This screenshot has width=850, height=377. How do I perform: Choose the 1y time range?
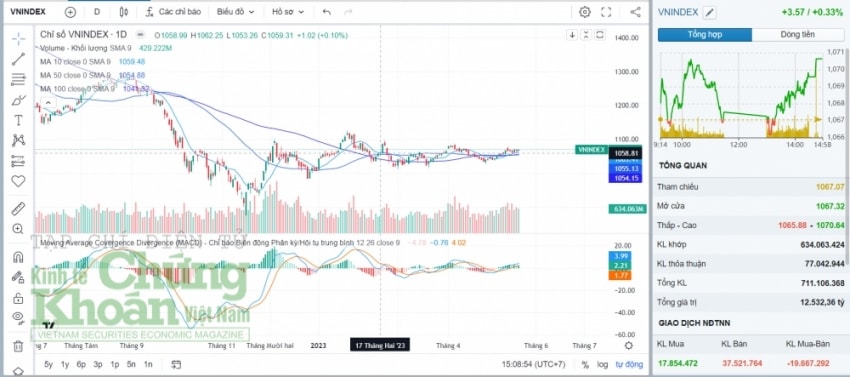pos(65,365)
